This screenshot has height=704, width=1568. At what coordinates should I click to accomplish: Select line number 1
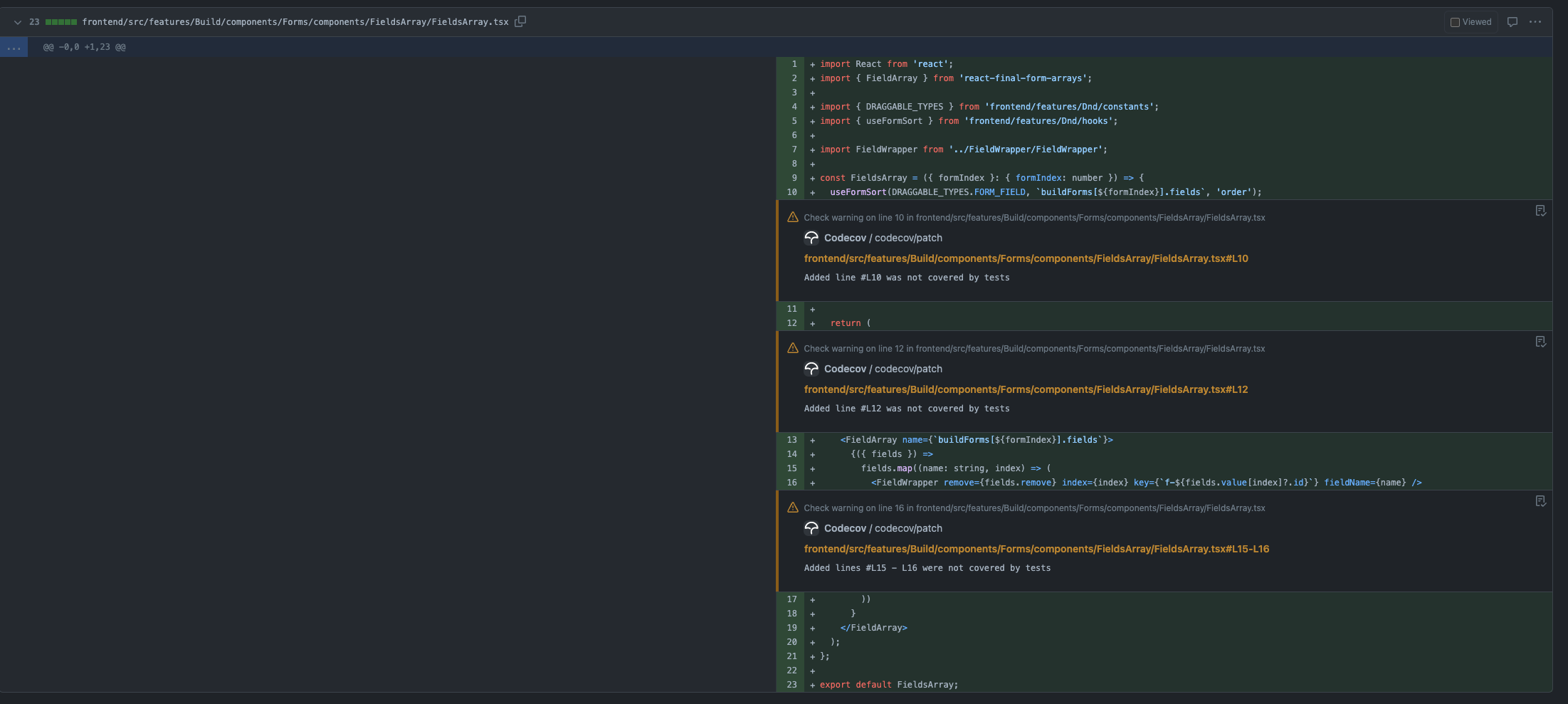click(791, 64)
